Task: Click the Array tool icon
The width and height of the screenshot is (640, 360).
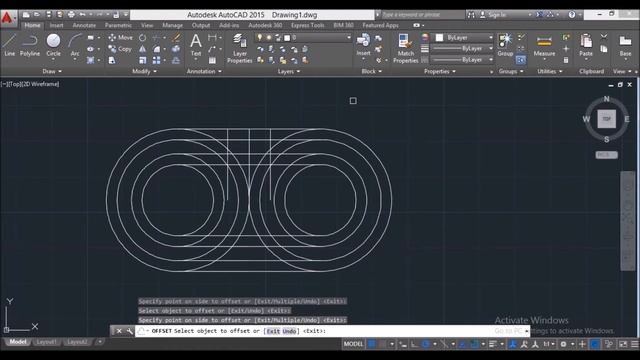Action: [156, 60]
